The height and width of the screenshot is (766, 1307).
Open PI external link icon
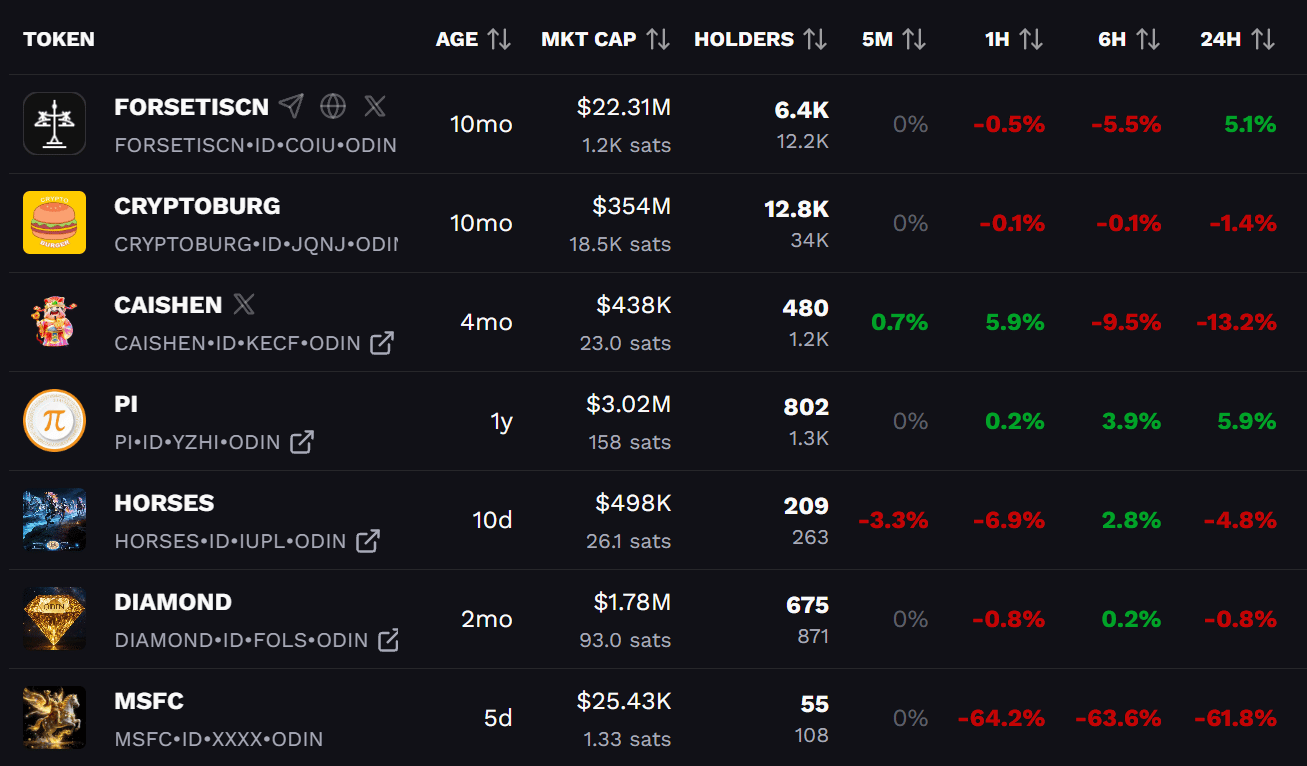point(302,442)
